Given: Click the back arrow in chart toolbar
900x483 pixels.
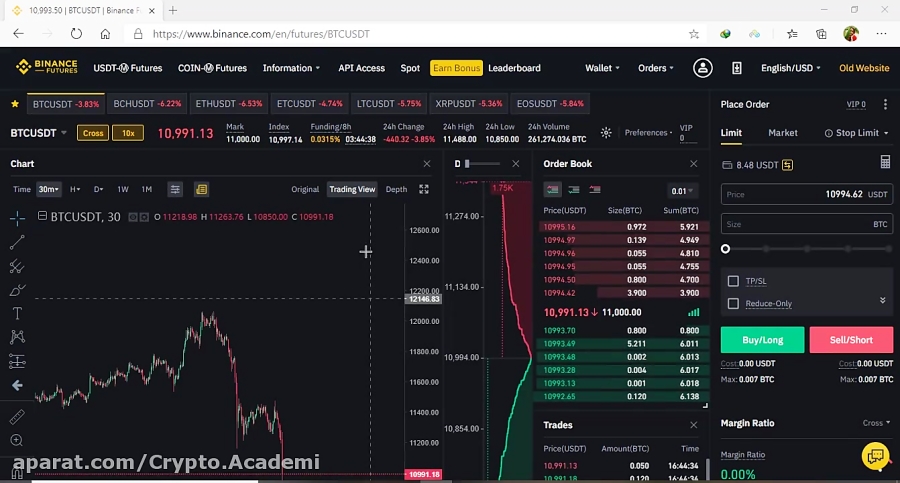Looking at the screenshot, I should pos(17,385).
